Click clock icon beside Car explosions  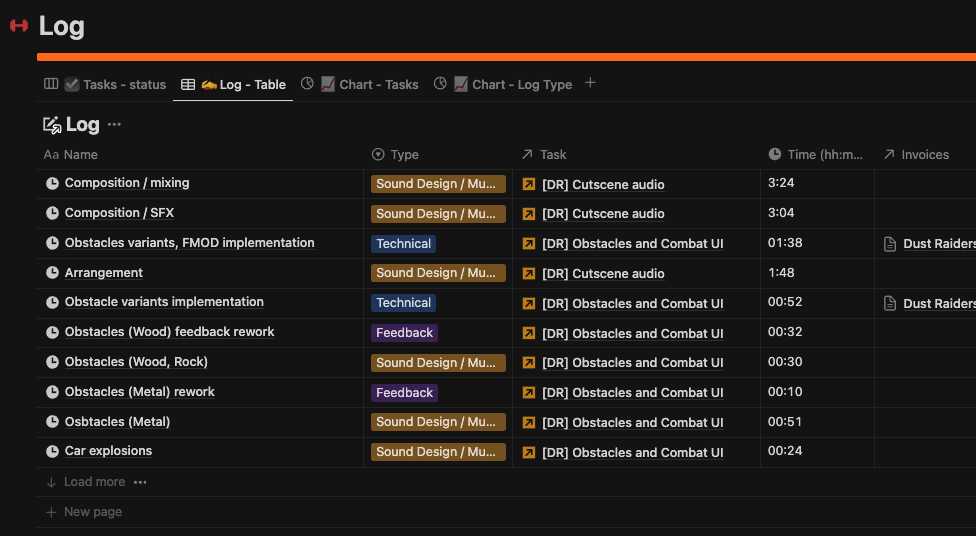[52, 451]
